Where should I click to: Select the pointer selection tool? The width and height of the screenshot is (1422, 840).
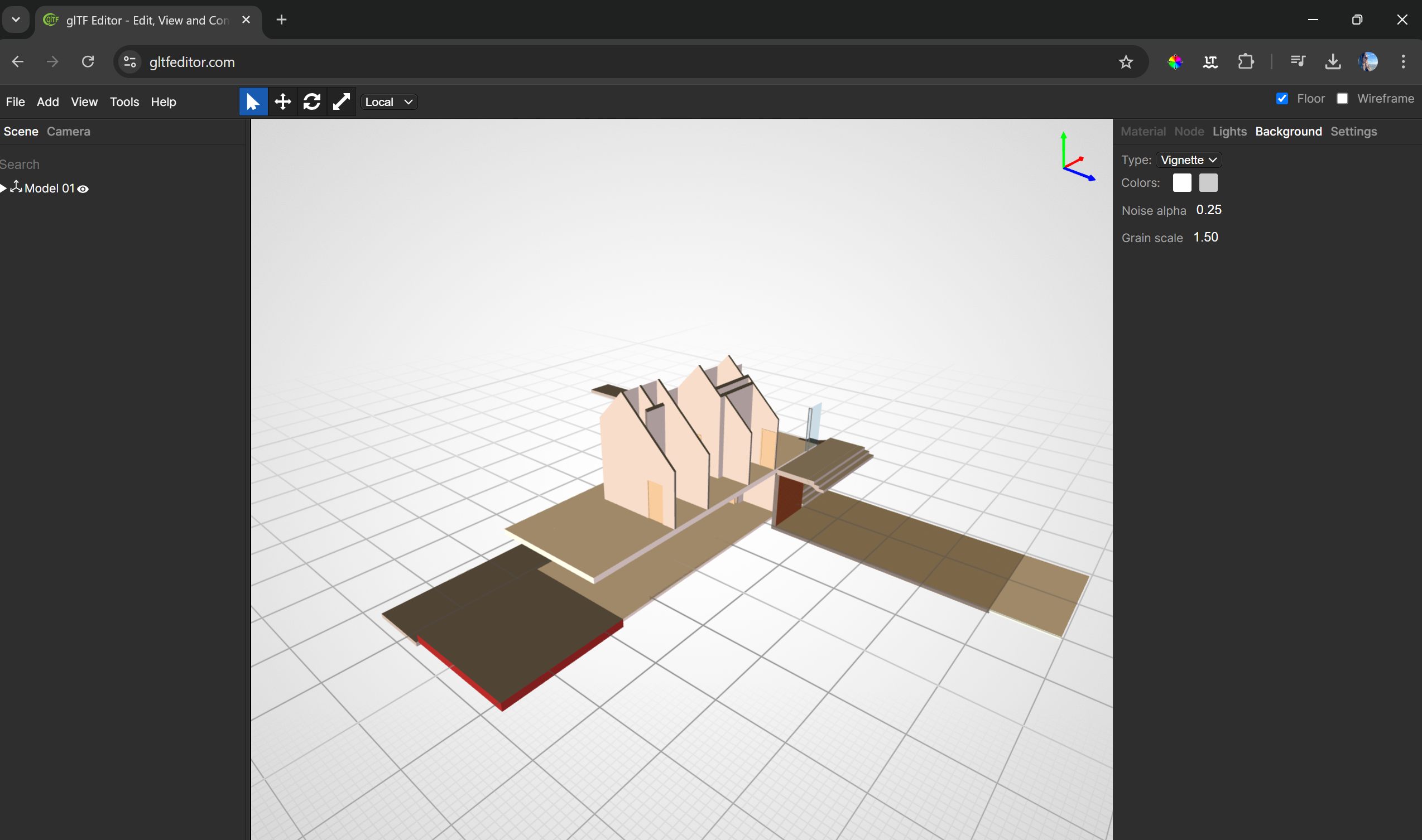(253, 102)
